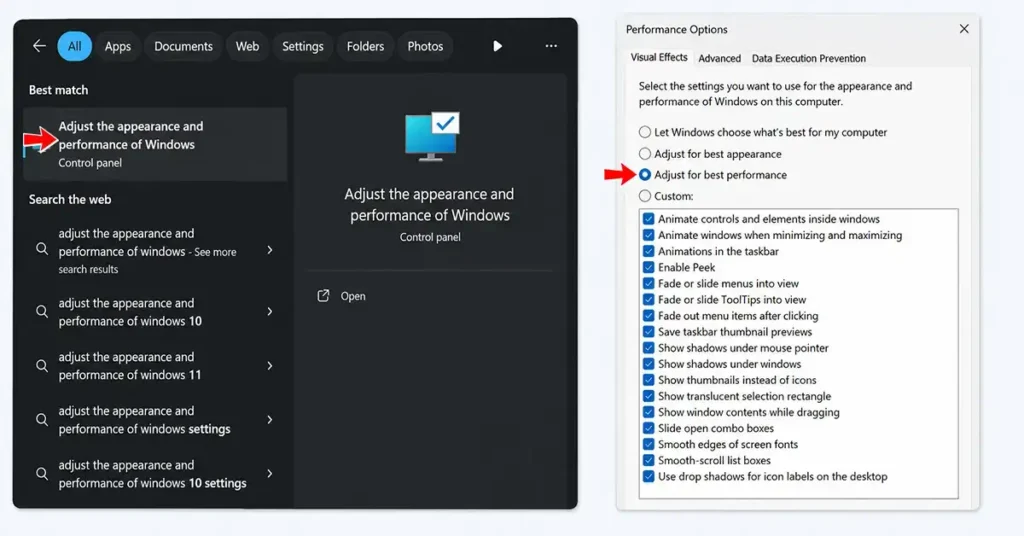
Task: Switch to the Web filter
Action: click(248, 46)
